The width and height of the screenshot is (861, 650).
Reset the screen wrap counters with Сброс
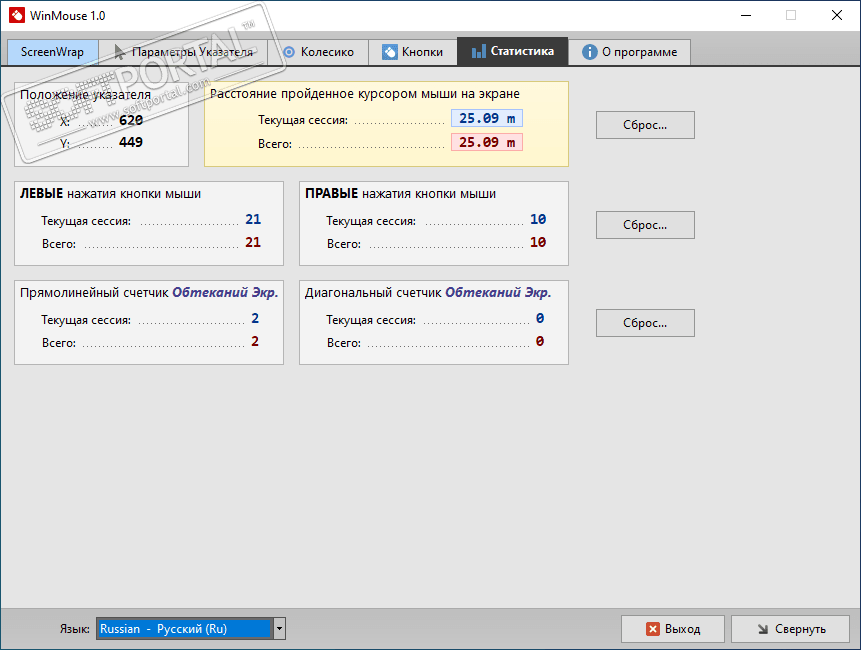click(x=645, y=323)
